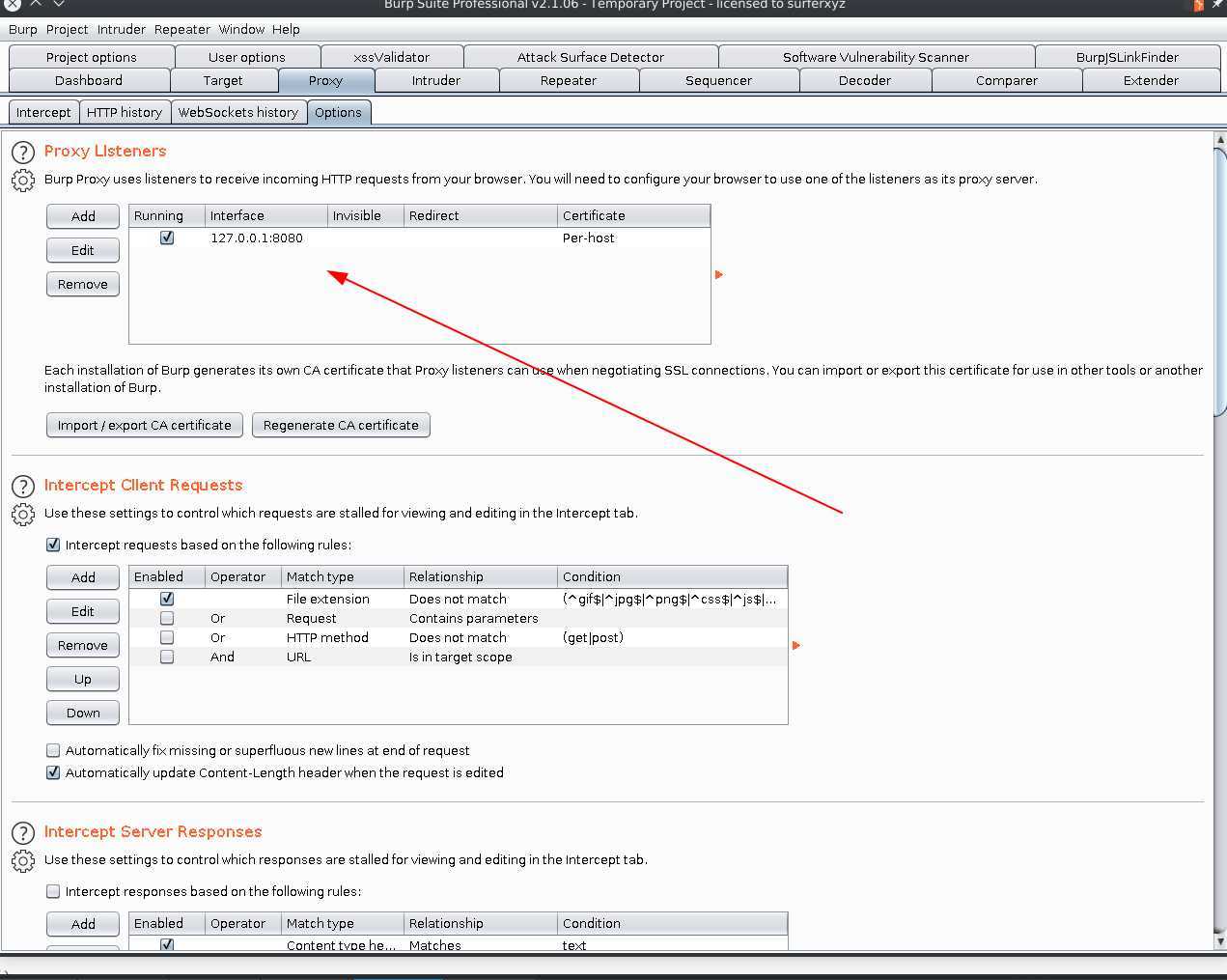This screenshot has height=980, width=1227.
Task: Switch to the Repeater tool tab
Action: pos(569,80)
